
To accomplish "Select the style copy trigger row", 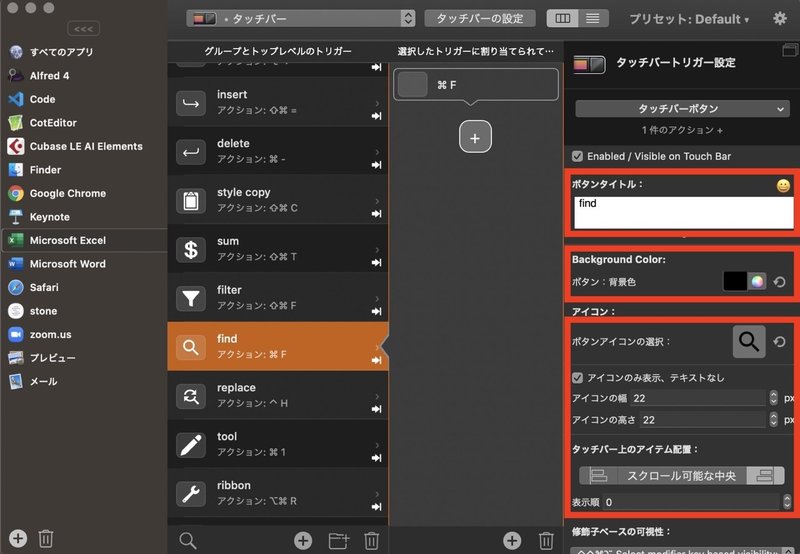I will coord(278,200).
